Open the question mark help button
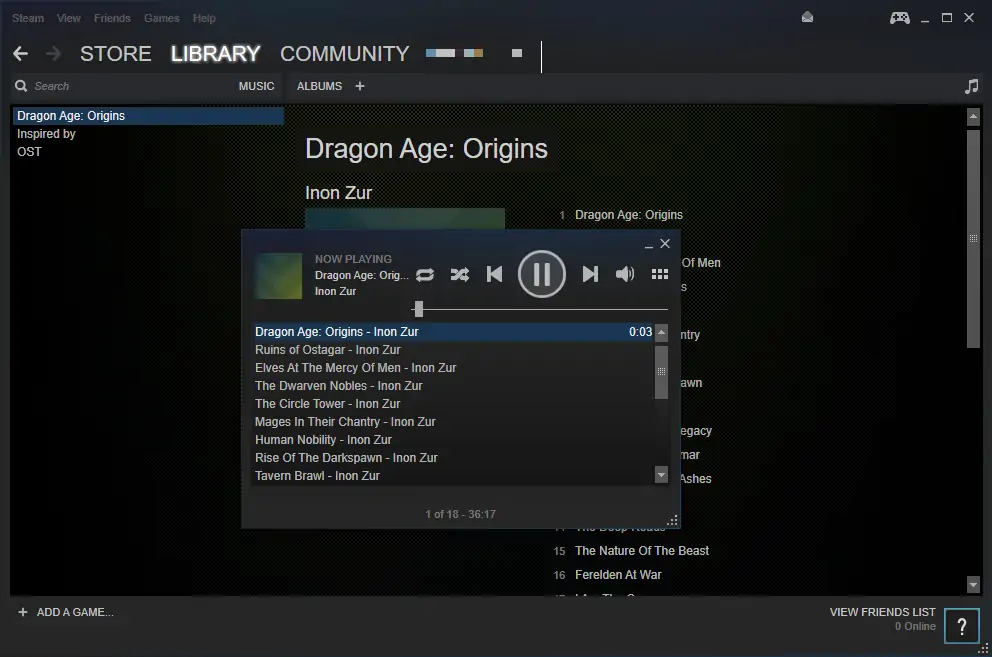 click(x=962, y=626)
